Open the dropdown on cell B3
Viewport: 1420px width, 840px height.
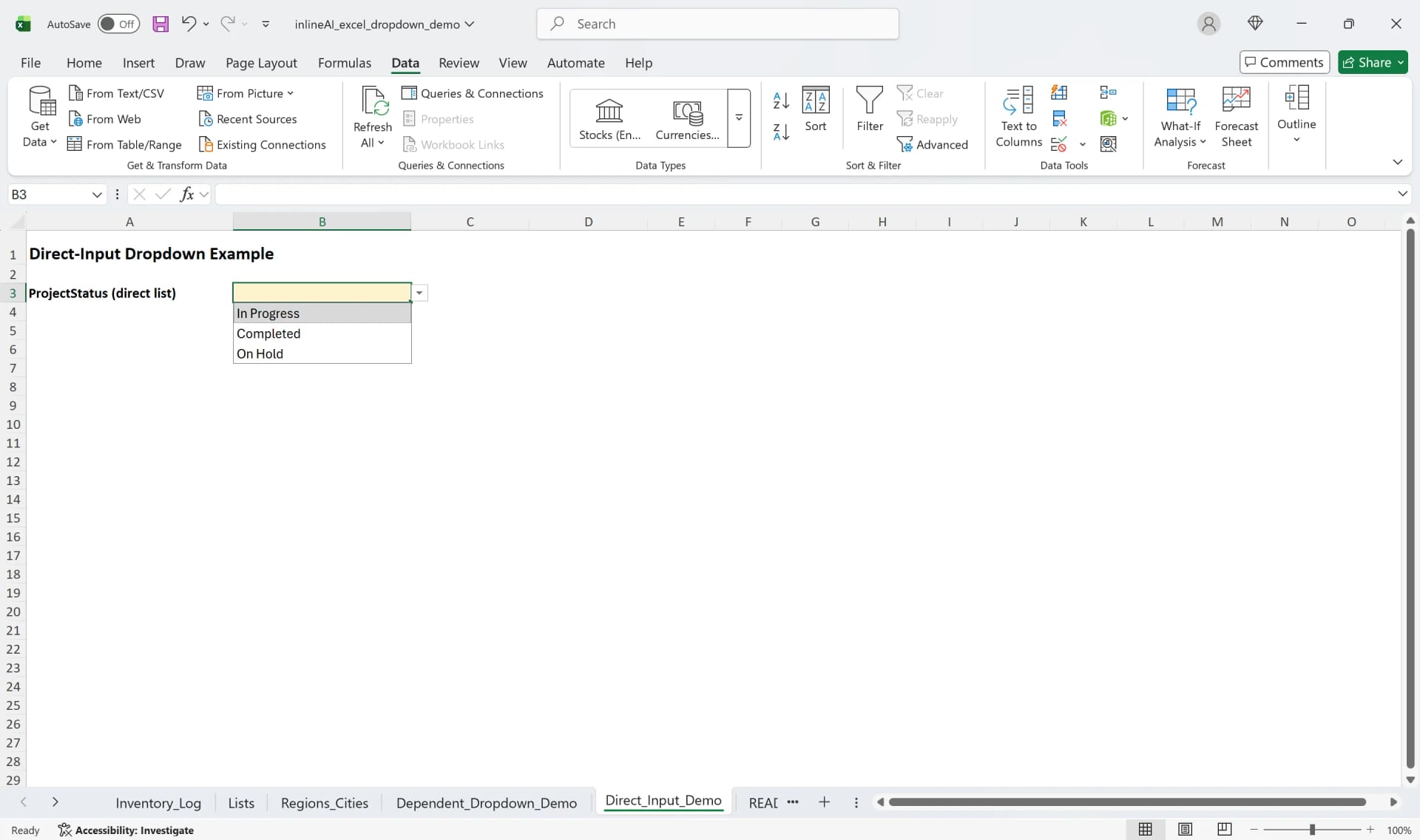pyautogui.click(x=419, y=293)
